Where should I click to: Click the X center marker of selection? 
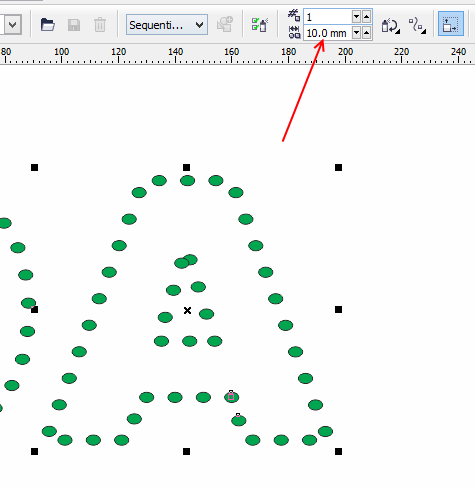click(187, 310)
